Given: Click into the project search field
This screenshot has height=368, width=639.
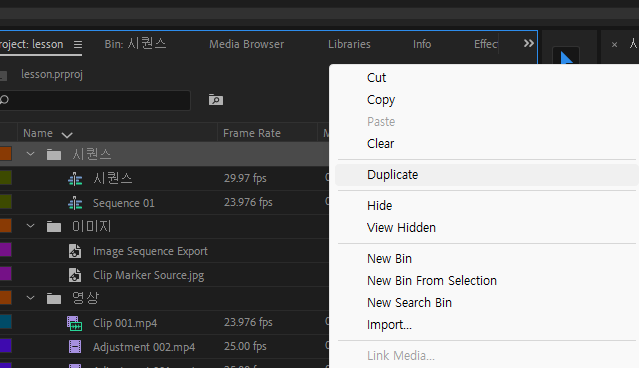Looking at the screenshot, I should (x=95, y=100).
